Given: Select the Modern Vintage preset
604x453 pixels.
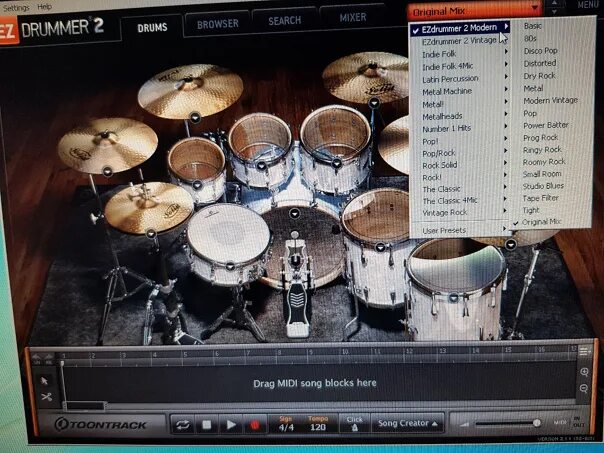Looking at the screenshot, I should (x=552, y=100).
